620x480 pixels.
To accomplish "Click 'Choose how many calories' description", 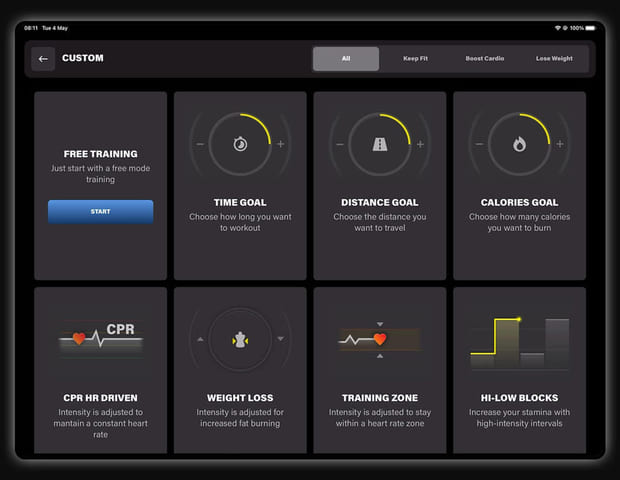I will tap(520, 222).
